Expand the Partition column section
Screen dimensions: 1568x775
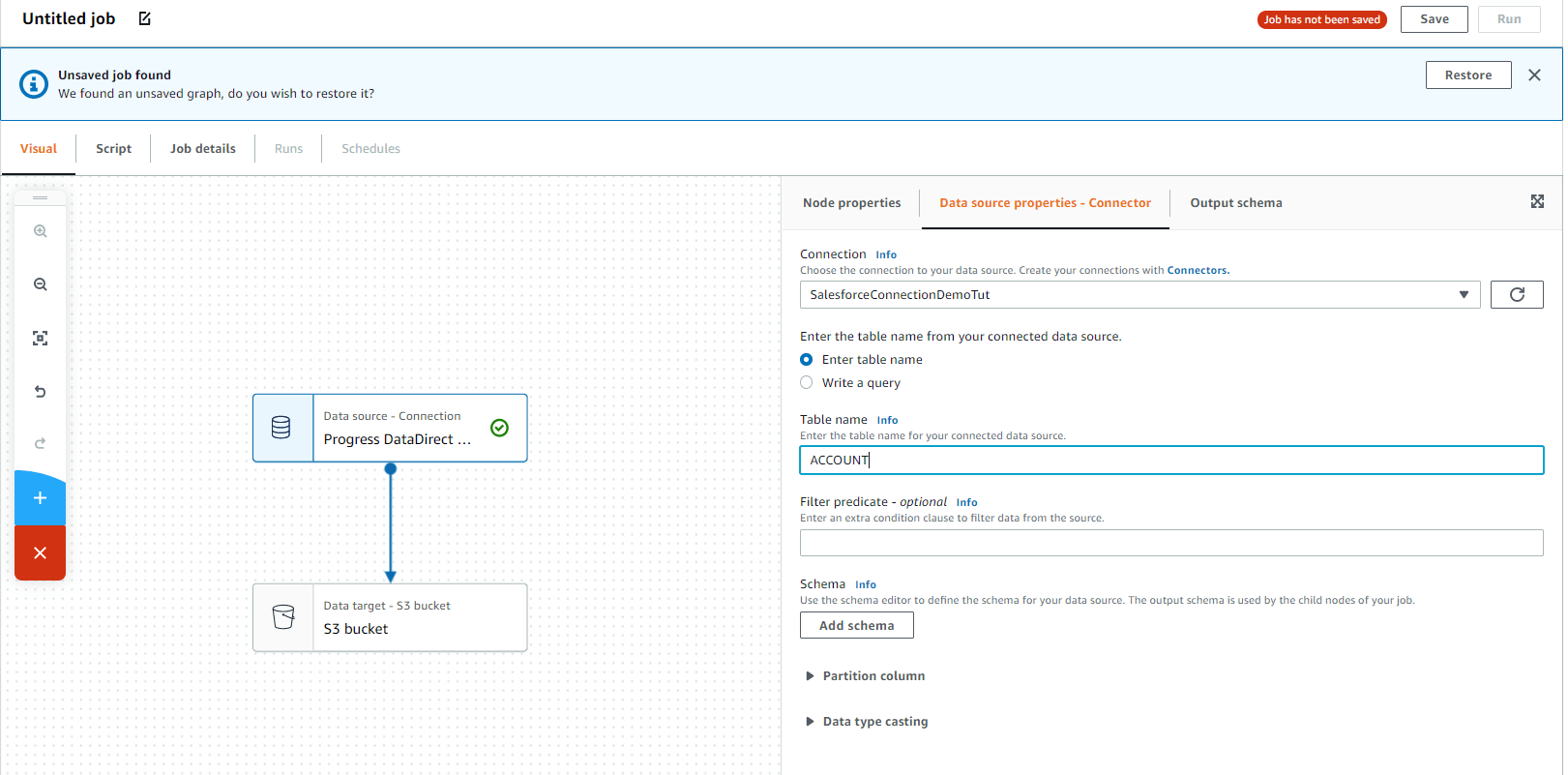(811, 676)
